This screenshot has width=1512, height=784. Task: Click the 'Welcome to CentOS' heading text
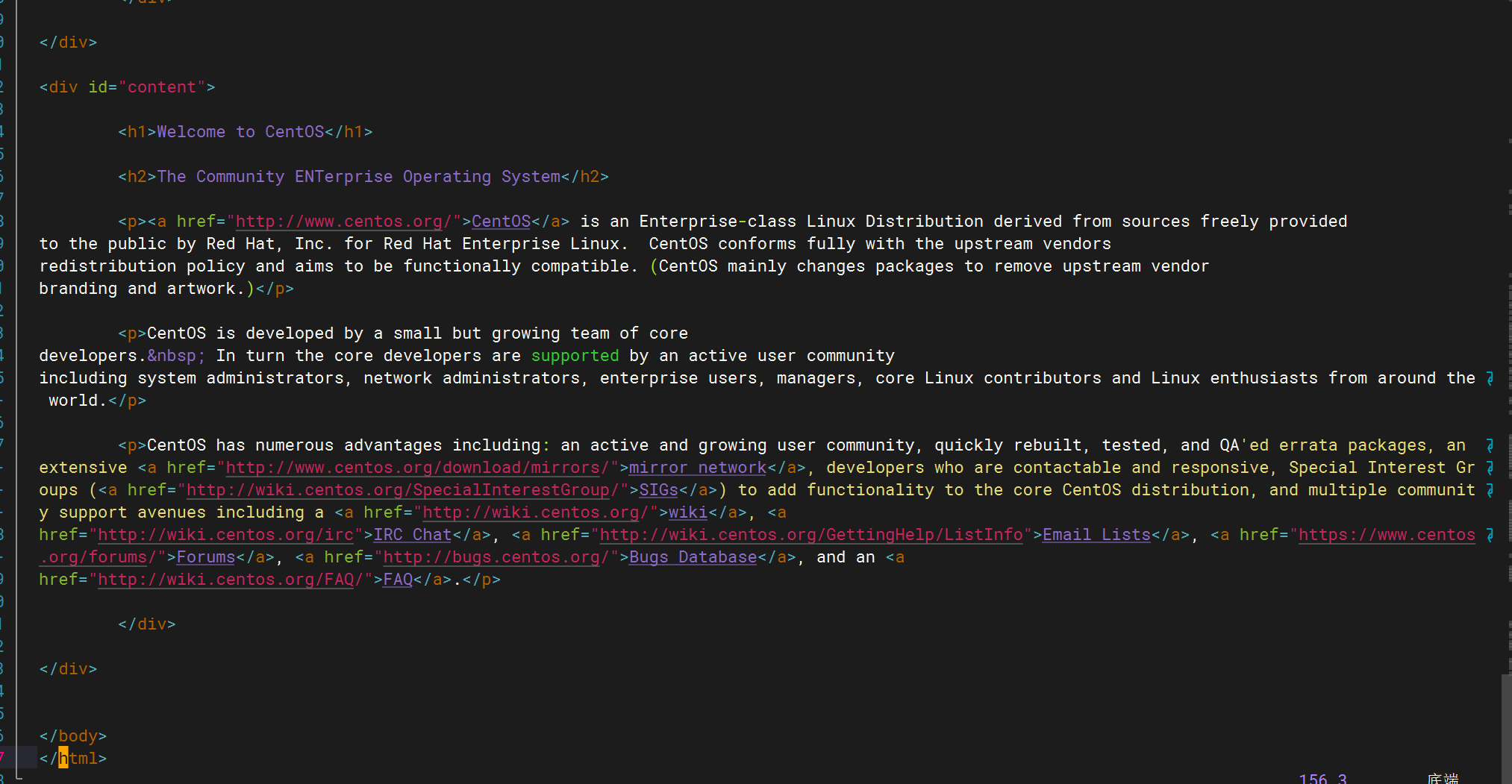coord(240,132)
